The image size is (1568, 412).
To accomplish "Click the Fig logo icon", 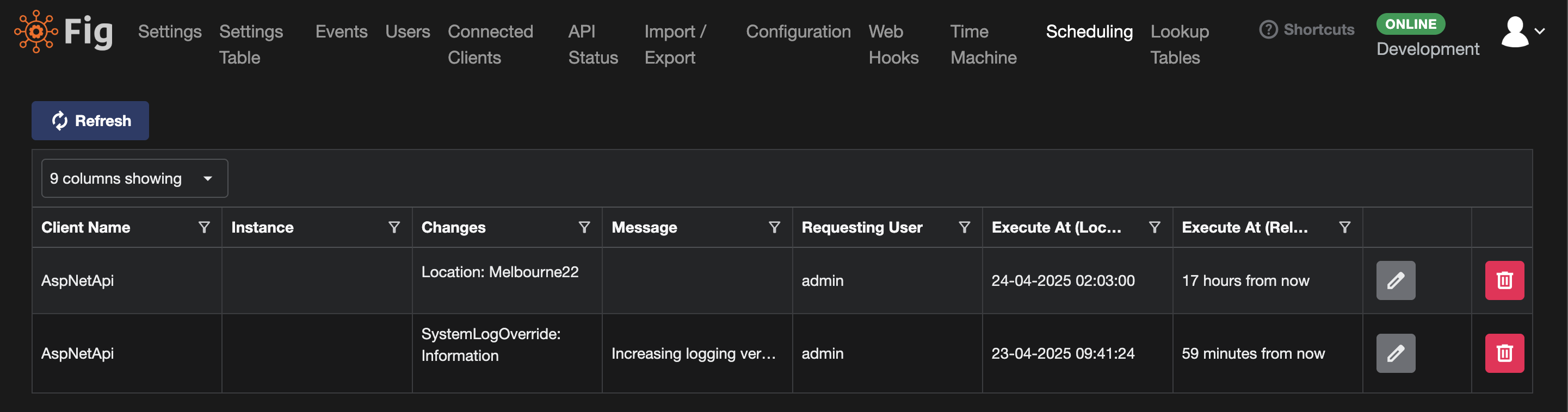I will [36, 31].
